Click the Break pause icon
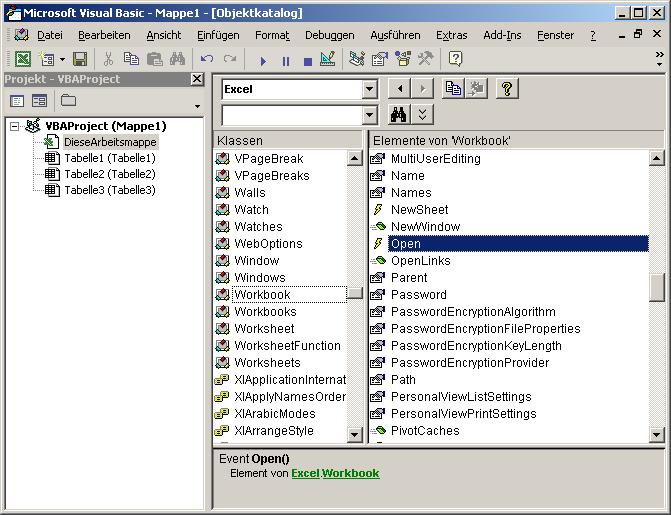This screenshot has height=515, width=671. point(285,61)
